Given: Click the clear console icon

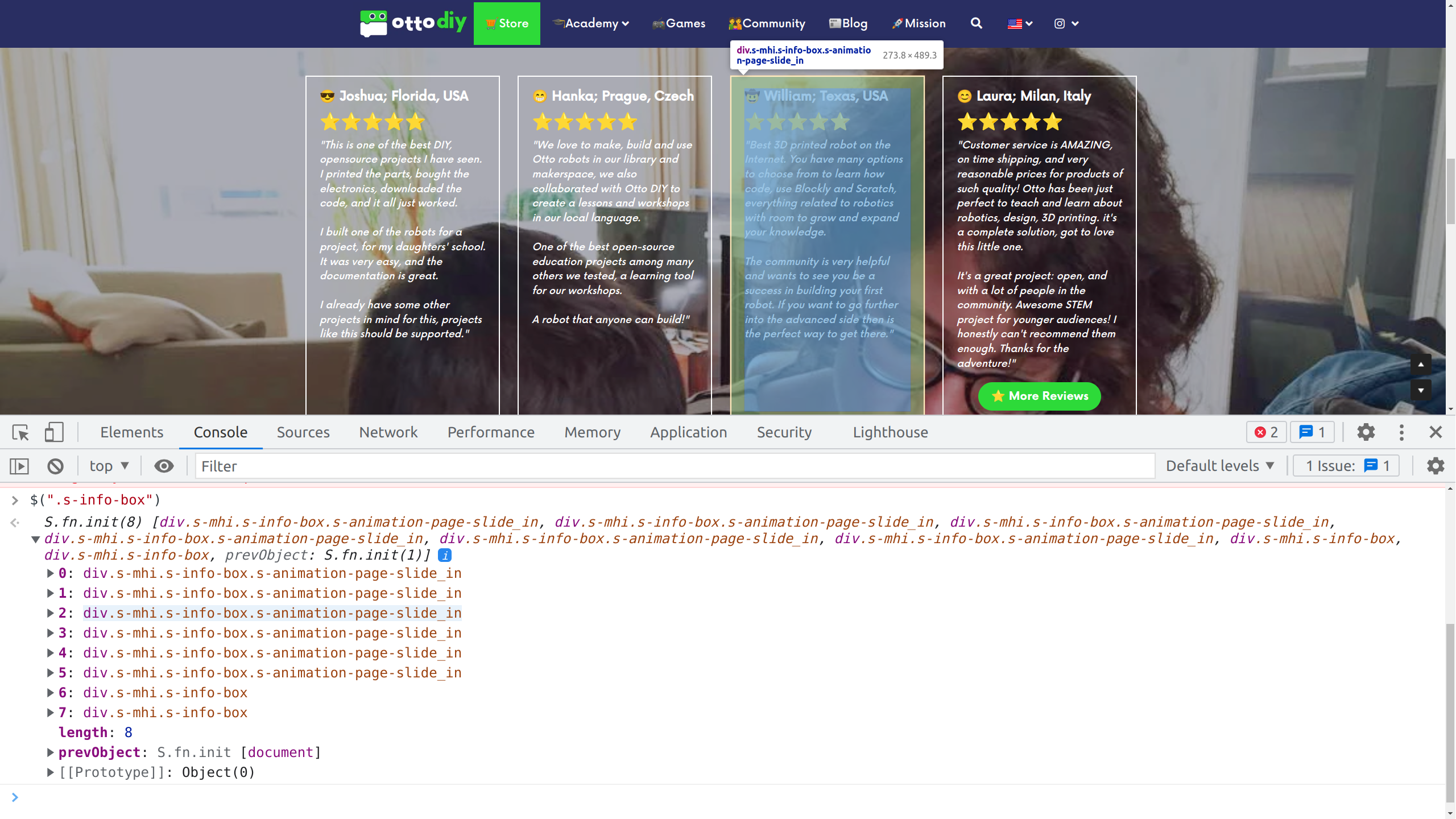Looking at the screenshot, I should [55, 466].
